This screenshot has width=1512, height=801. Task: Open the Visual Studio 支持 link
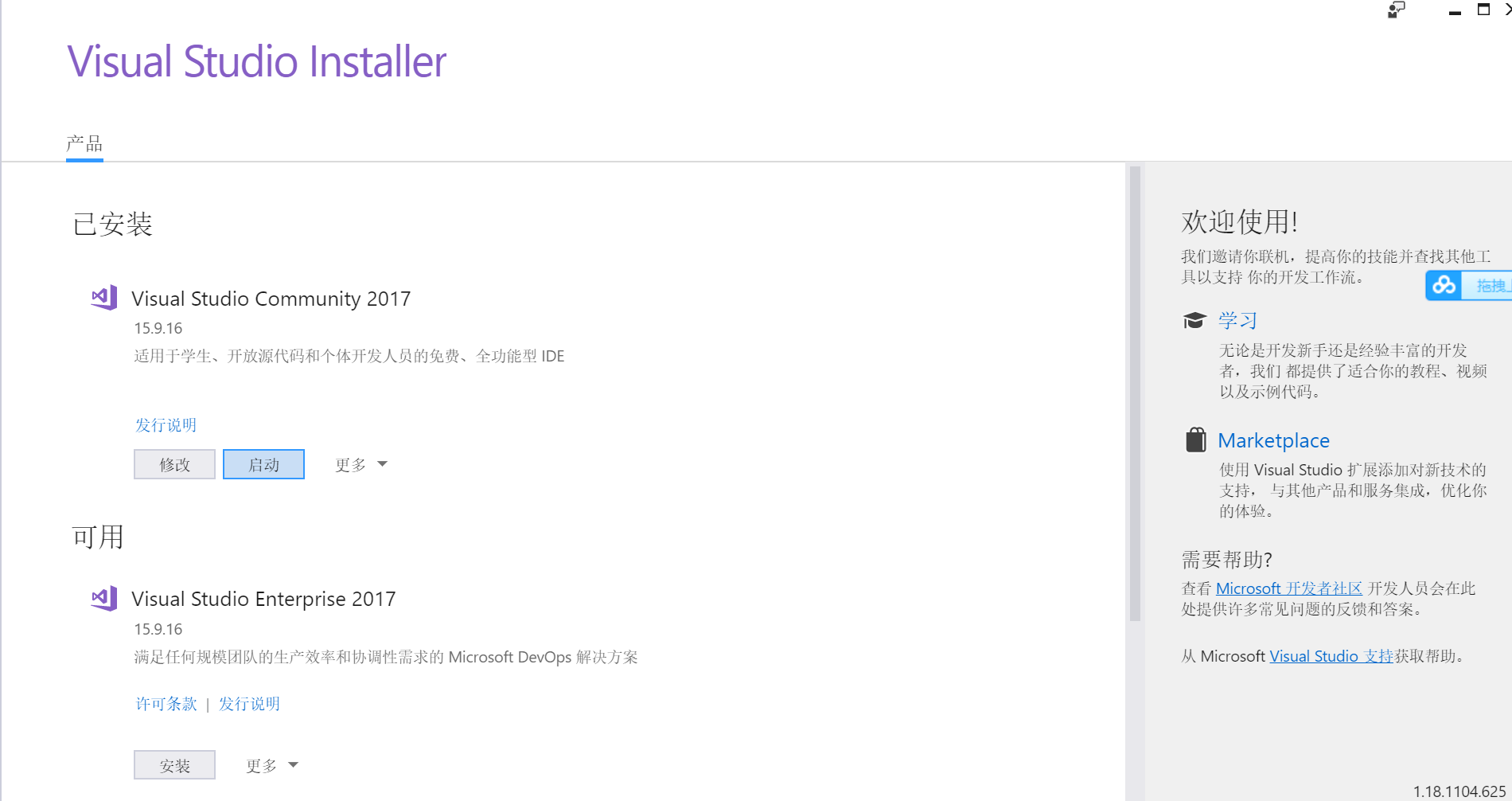pyautogui.click(x=1331, y=656)
